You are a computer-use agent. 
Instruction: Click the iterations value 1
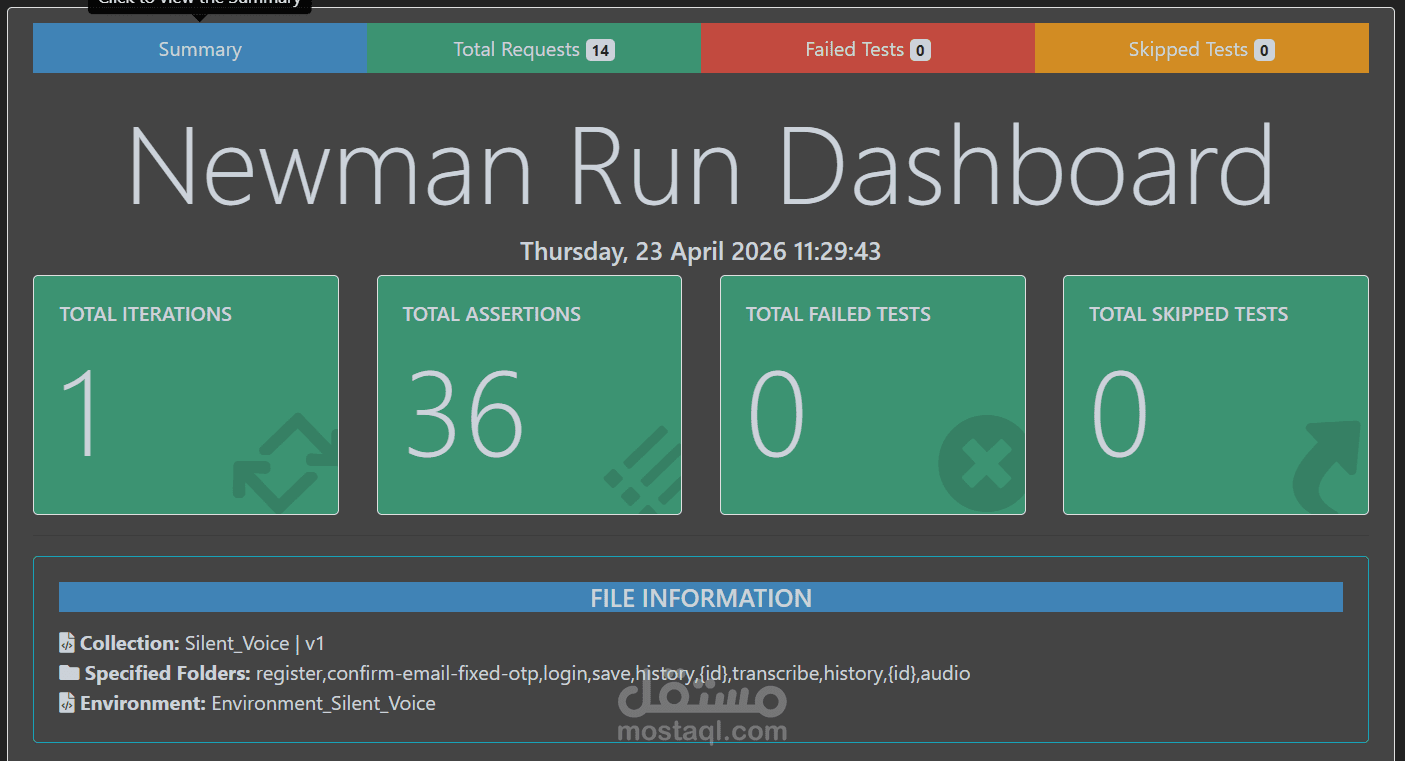81,414
